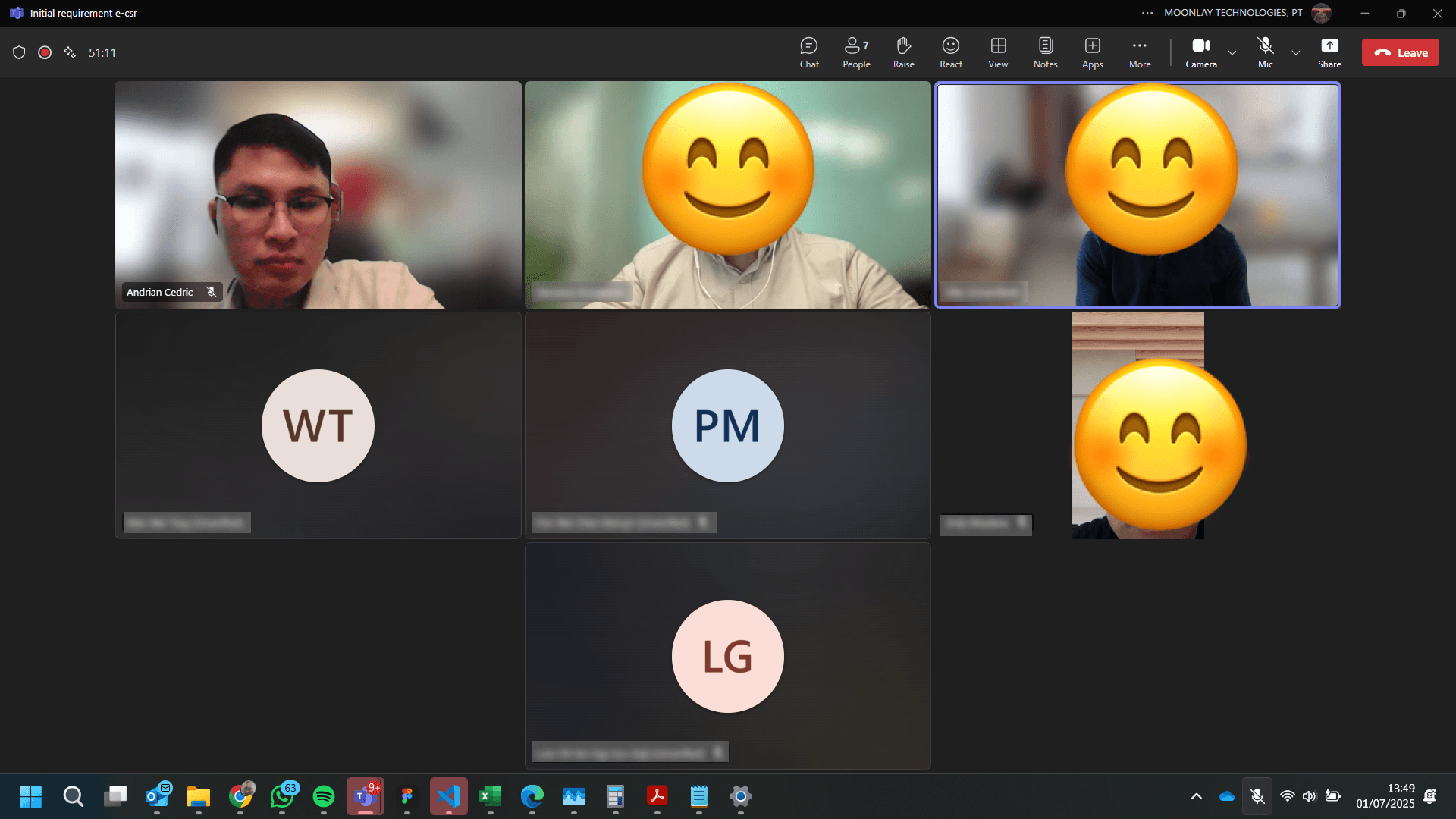The height and width of the screenshot is (819, 1456).
Task: Leave the meeting
Action: click(x=1400, y=52)
